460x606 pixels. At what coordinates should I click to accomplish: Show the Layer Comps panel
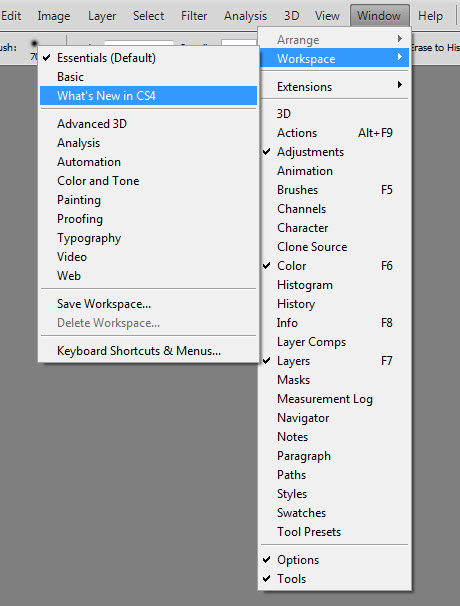coord(334,342)
